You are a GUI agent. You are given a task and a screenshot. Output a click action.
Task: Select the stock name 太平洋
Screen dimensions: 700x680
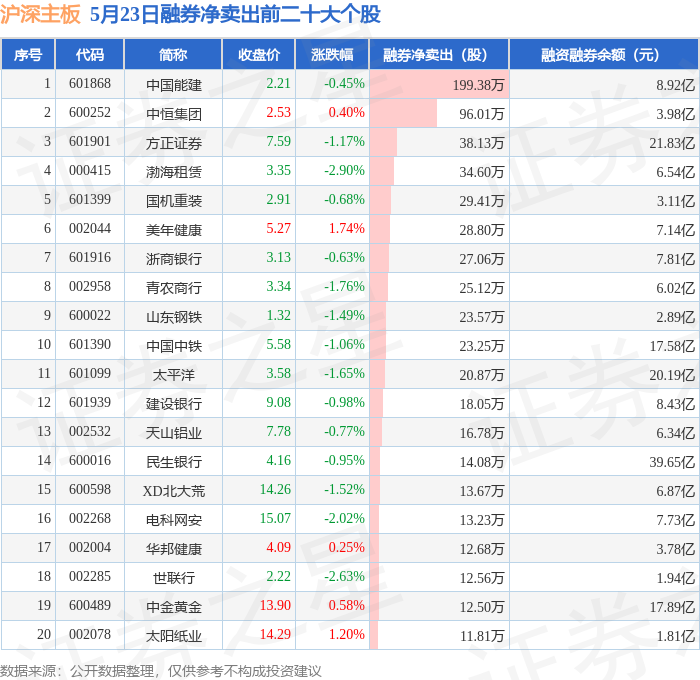[174, 375]
